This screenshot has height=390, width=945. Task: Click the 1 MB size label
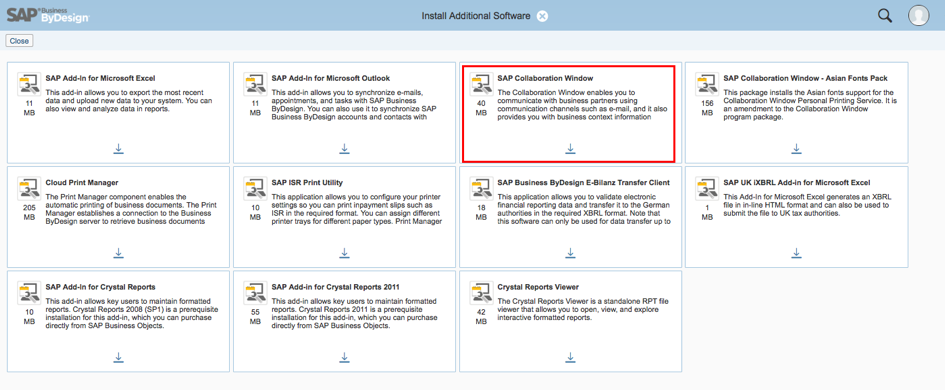pos(707,212)
